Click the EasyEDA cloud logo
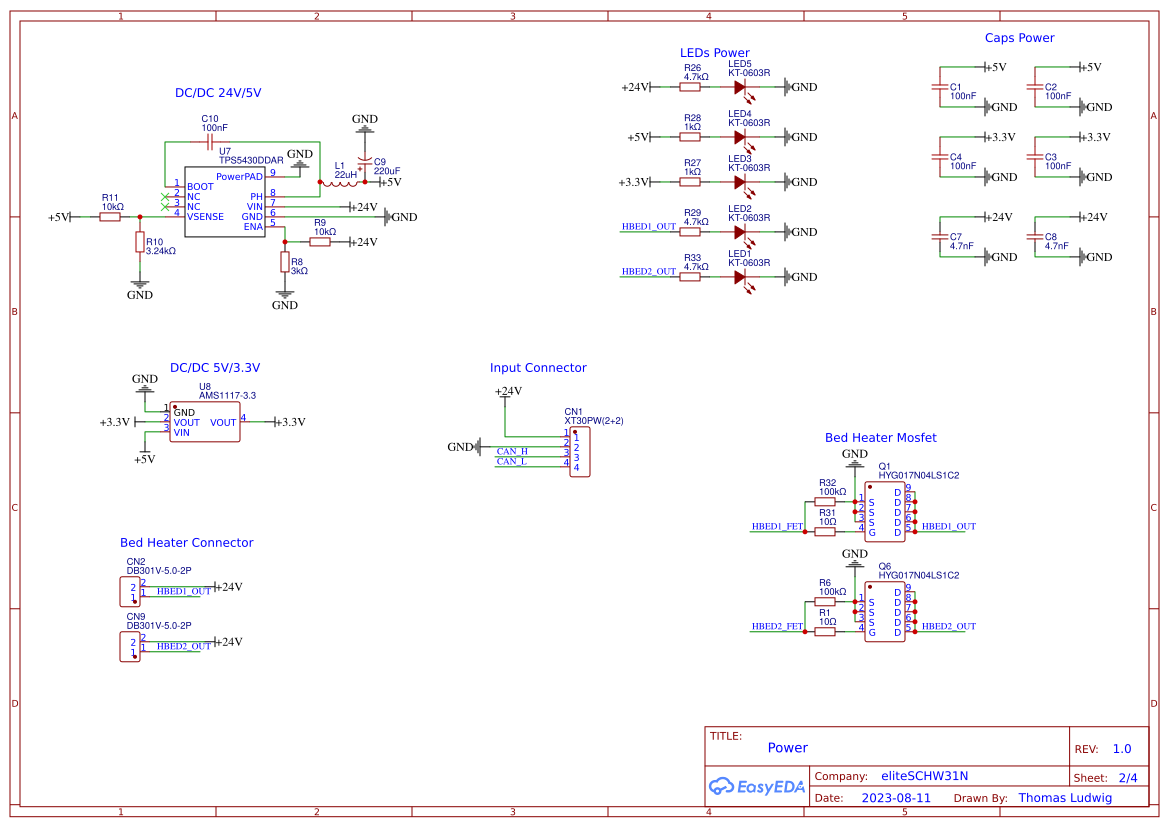 [724, 786]
